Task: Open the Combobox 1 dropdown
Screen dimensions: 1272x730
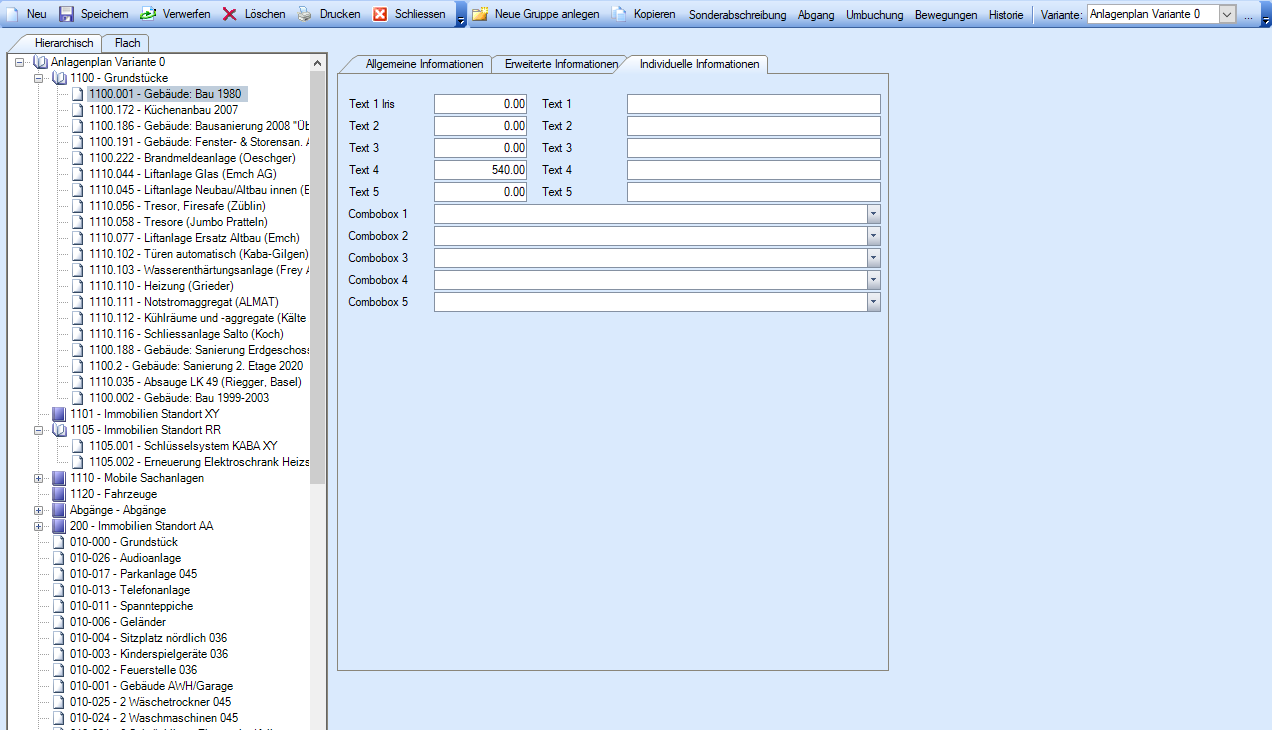Action: point(873,214)
